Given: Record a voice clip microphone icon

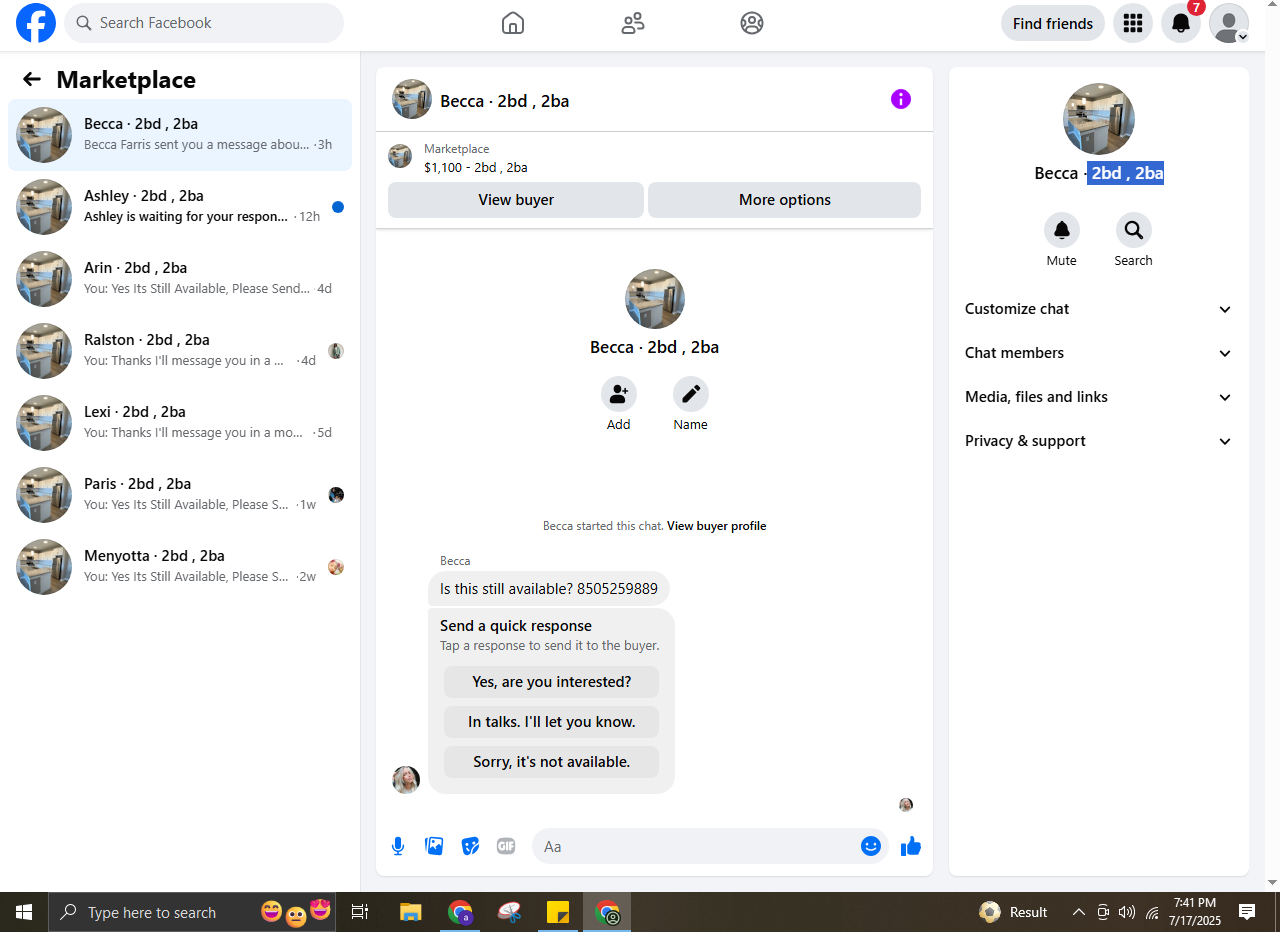Looking at the screenshot, I should point(398,846).
